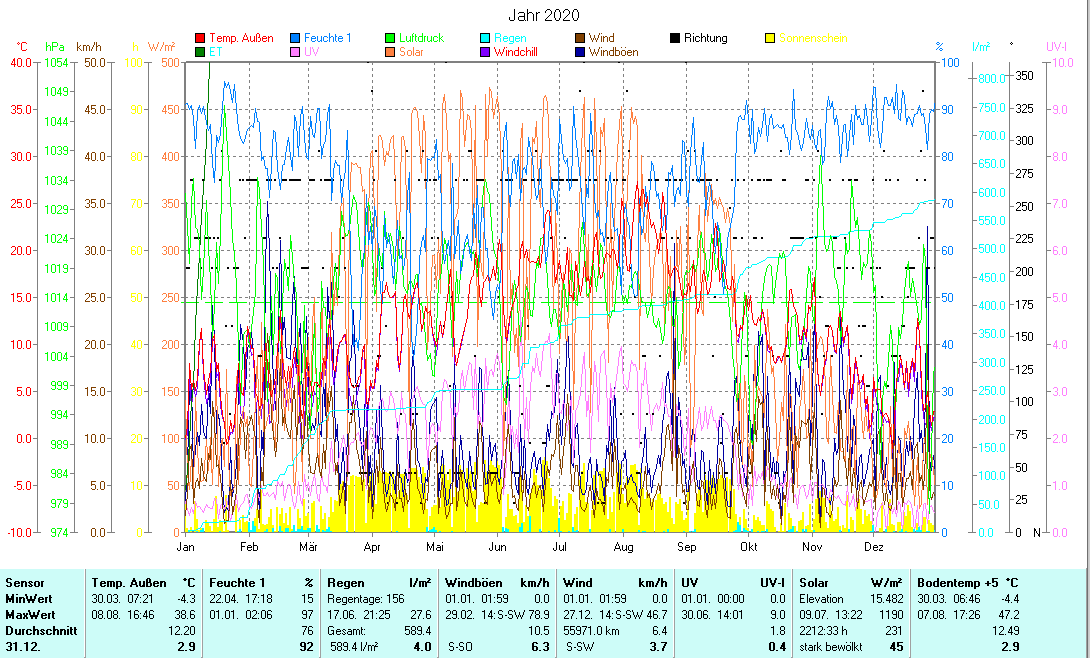Click the '55971.0 km' wind run value
Image resolution: width=1090 pixels, height=658 pixels.
[592, 631]
